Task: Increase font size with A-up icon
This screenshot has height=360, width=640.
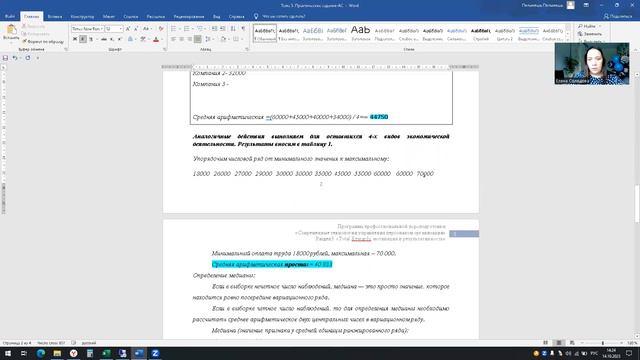Action: point(128,29)
